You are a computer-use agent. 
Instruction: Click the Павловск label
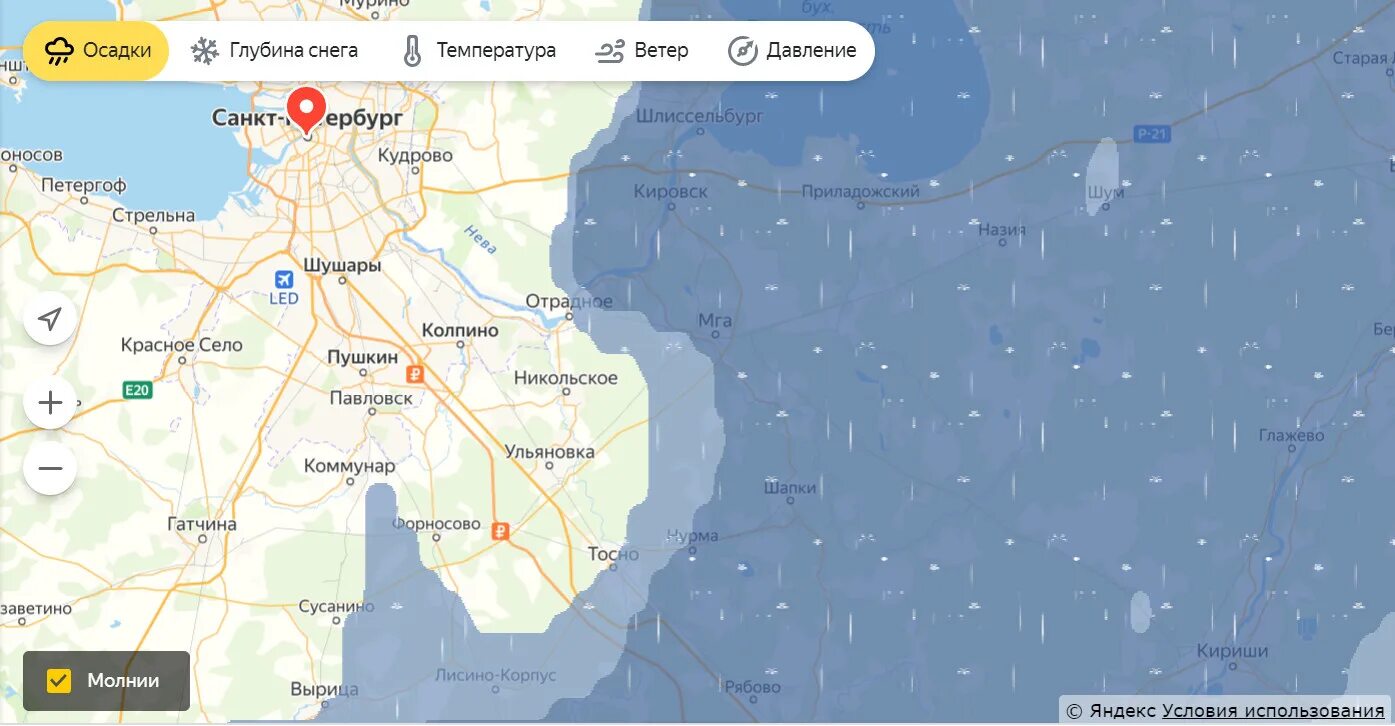point(371,398)
